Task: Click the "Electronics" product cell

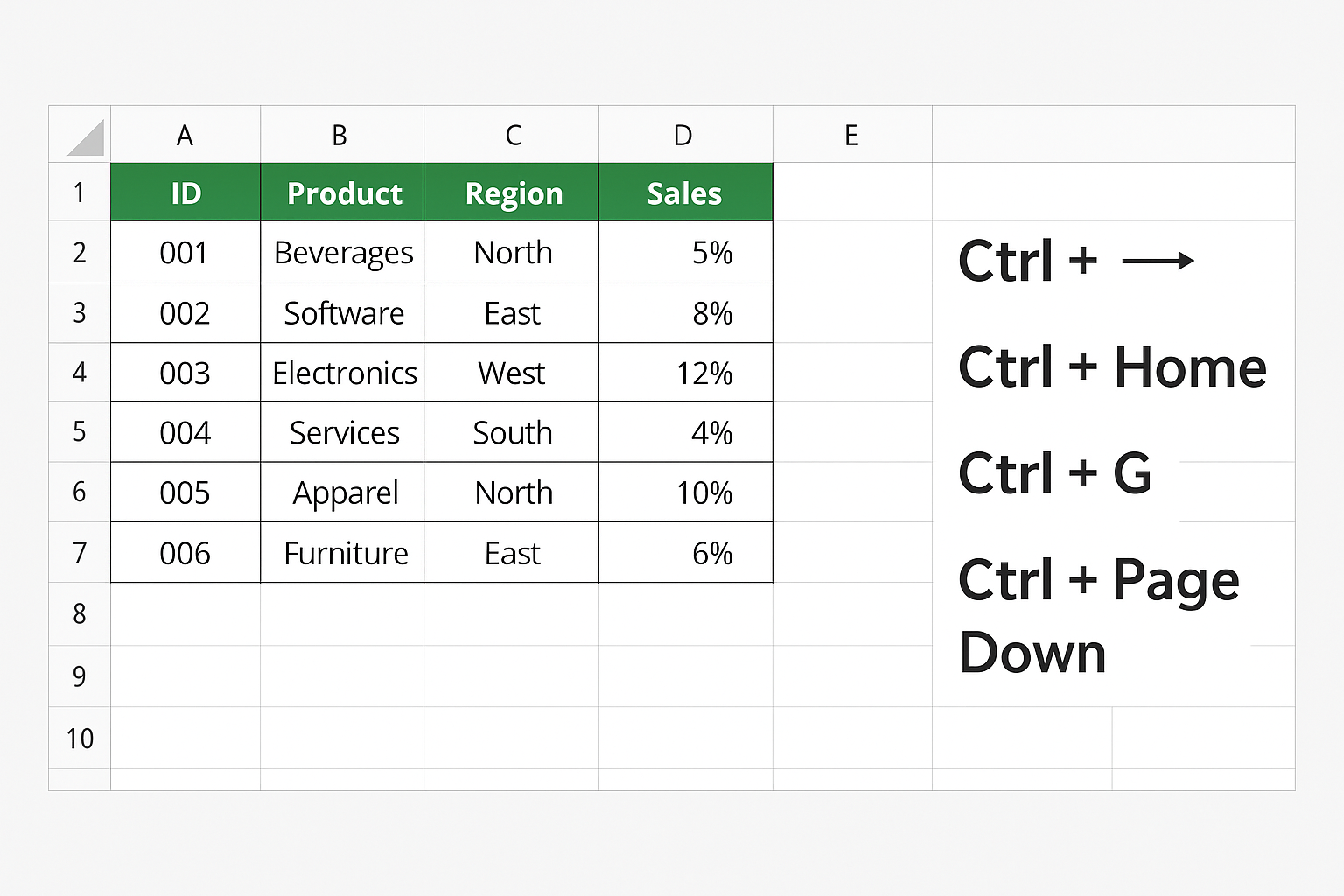Action: coord(342,373)
